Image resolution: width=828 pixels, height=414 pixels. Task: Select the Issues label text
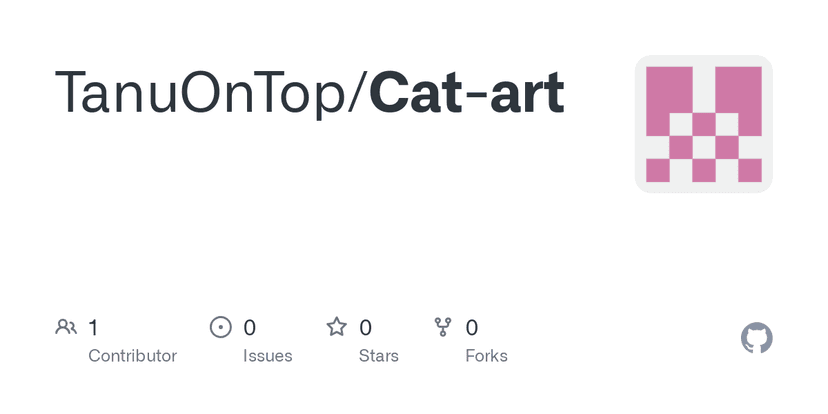268,356
